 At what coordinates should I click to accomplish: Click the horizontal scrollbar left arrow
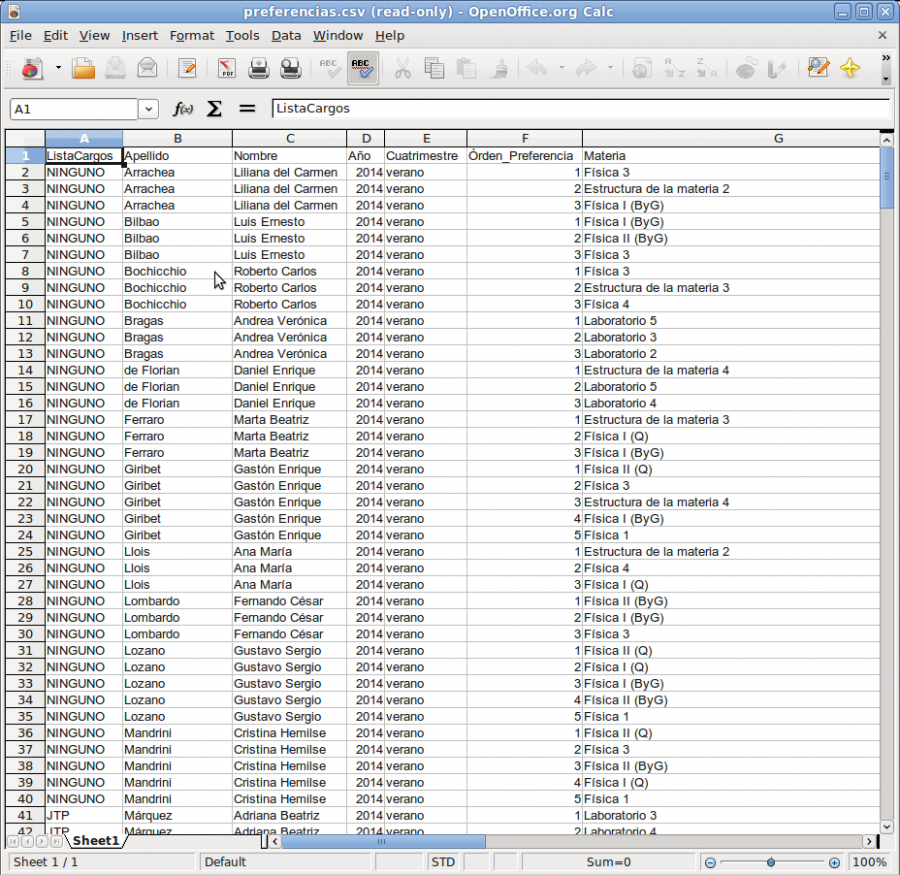point(275,841)
